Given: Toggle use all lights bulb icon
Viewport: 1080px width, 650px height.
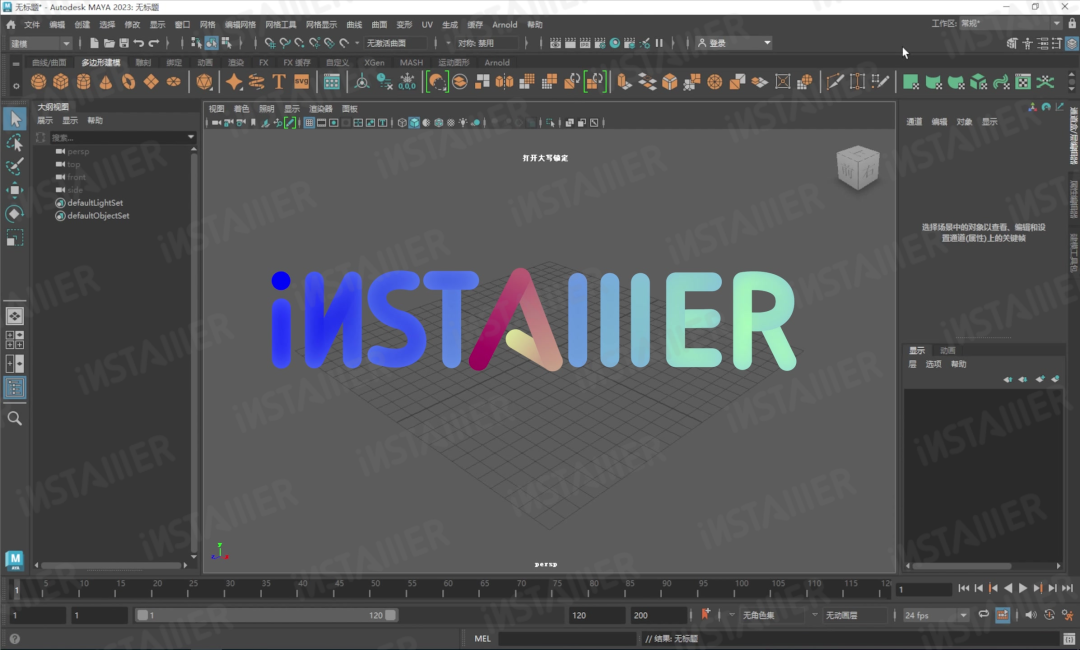Looking at the screenshot, I should (463, 123).
